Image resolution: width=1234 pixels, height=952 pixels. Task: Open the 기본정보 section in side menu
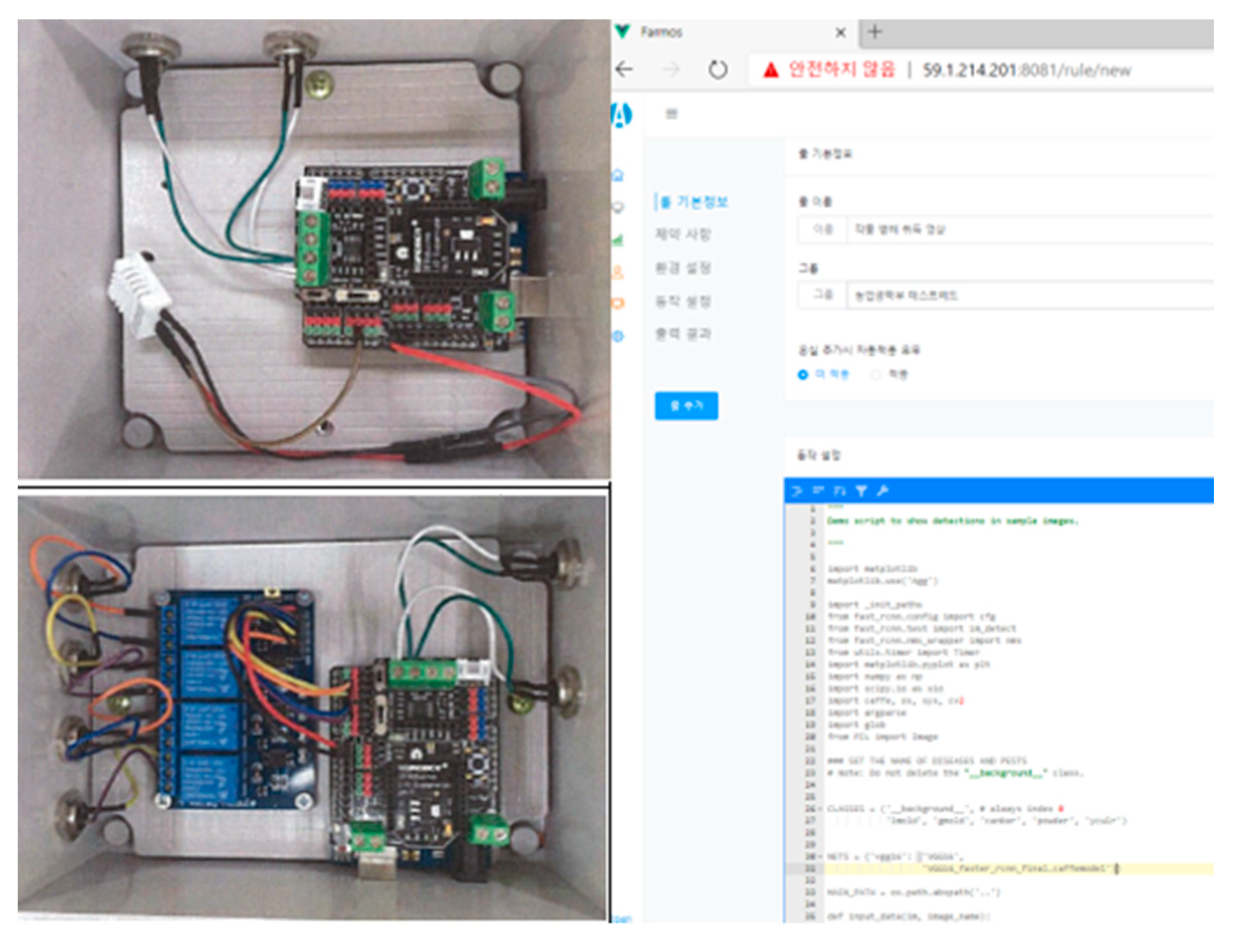point(694,202)
